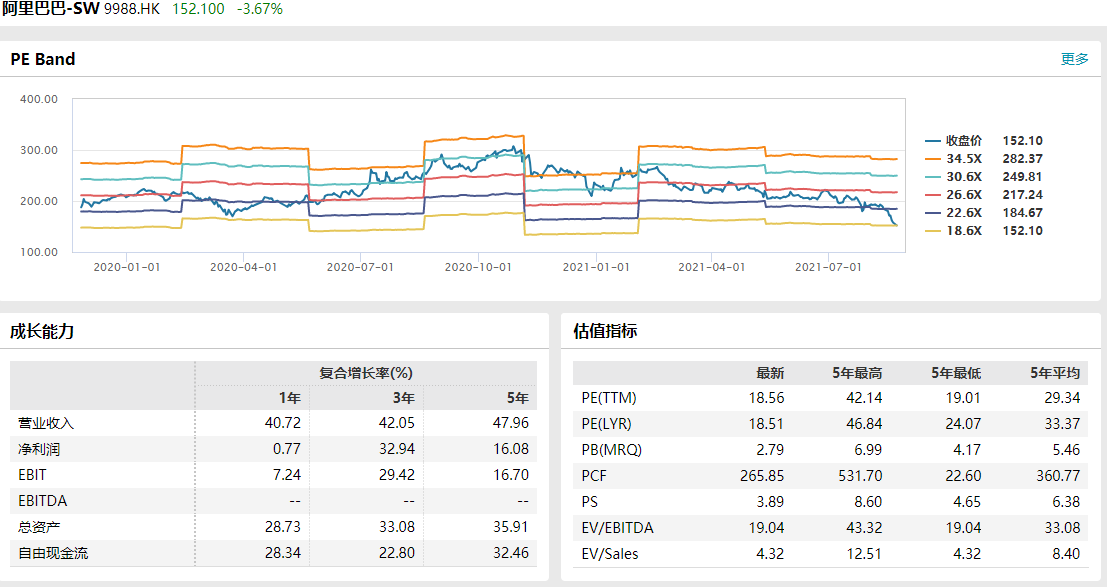Open the 更多 link in PE Band

click(x=1075, y=59)
